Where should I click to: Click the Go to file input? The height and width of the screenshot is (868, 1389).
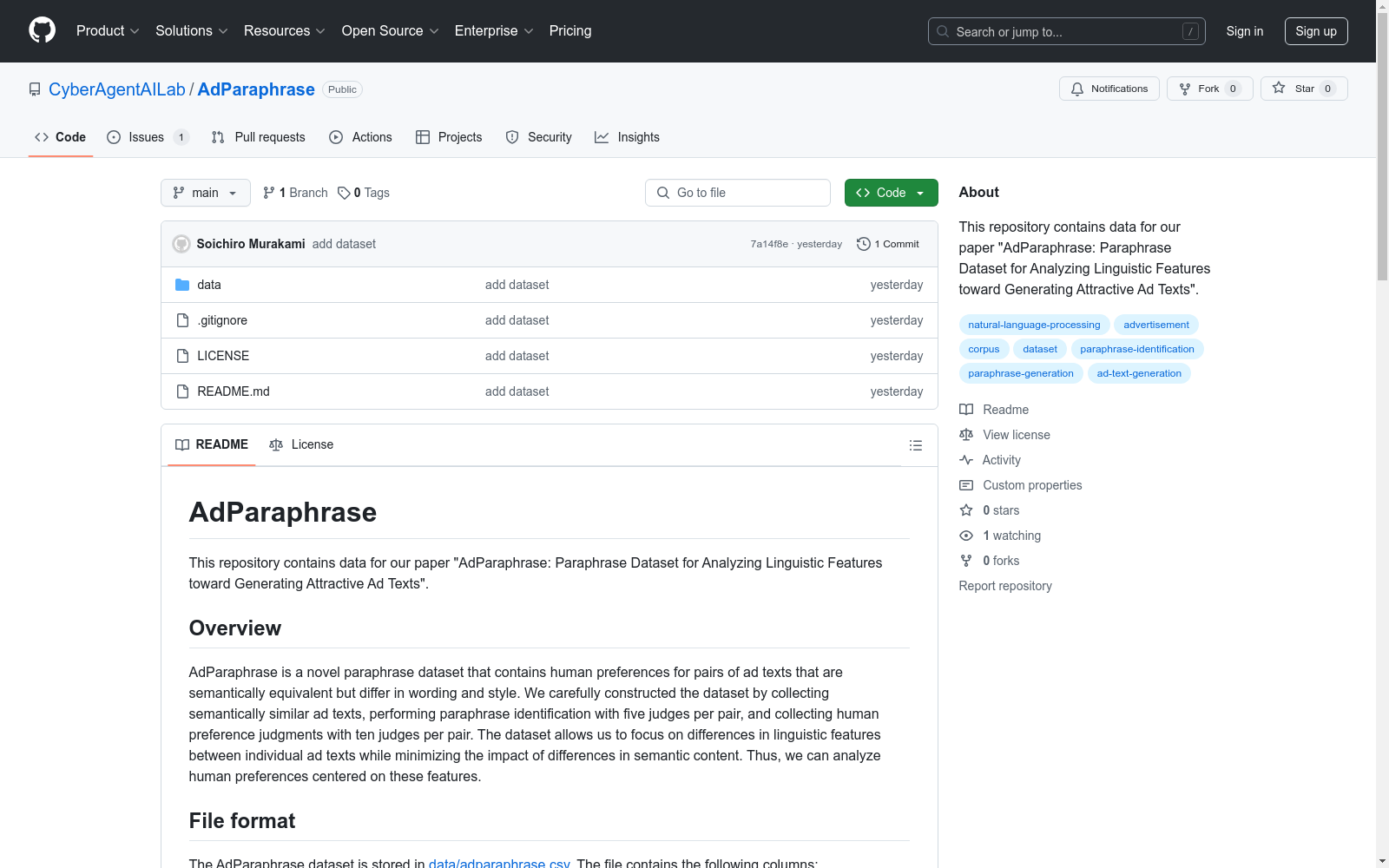(x=738, y=193)
